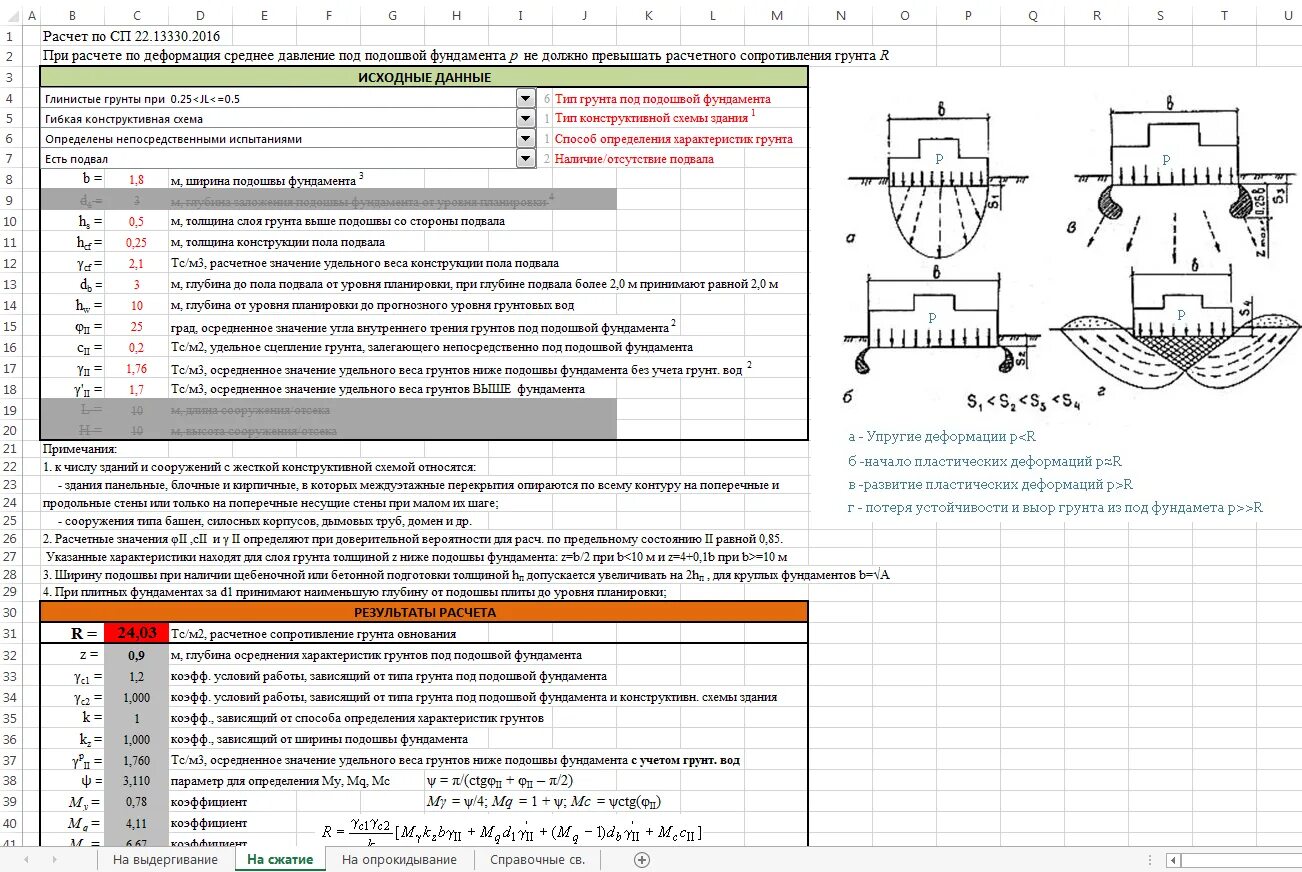
Task: Click the γc2 result cell '1,000'
Action: point(136,697)
